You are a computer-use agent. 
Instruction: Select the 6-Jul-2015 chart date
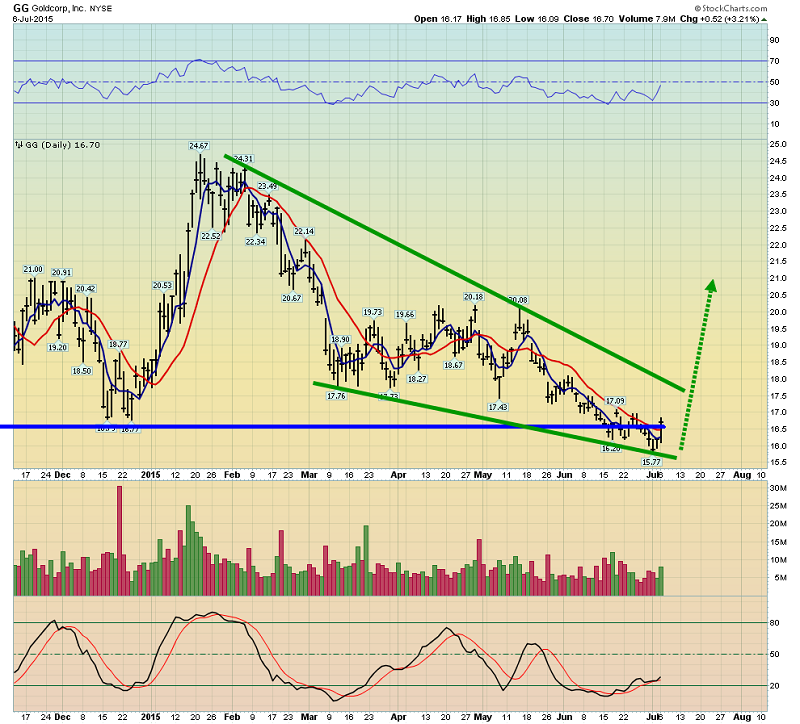pos(33,19)
